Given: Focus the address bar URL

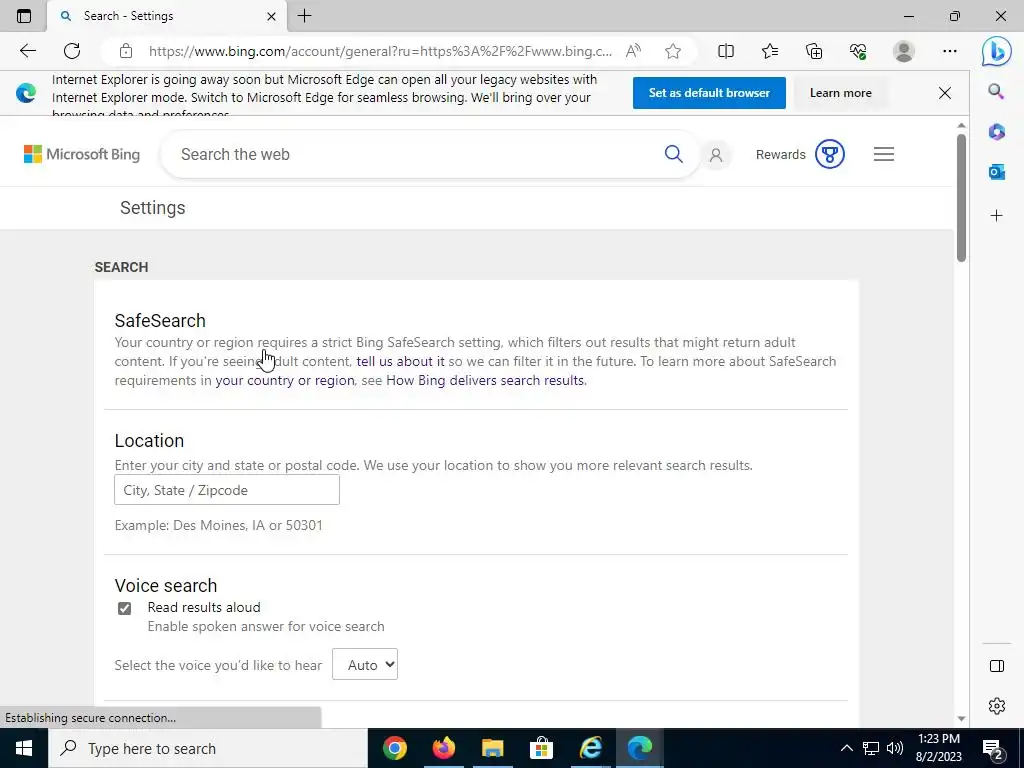Looking at the screenshot, I should [380, 51].
